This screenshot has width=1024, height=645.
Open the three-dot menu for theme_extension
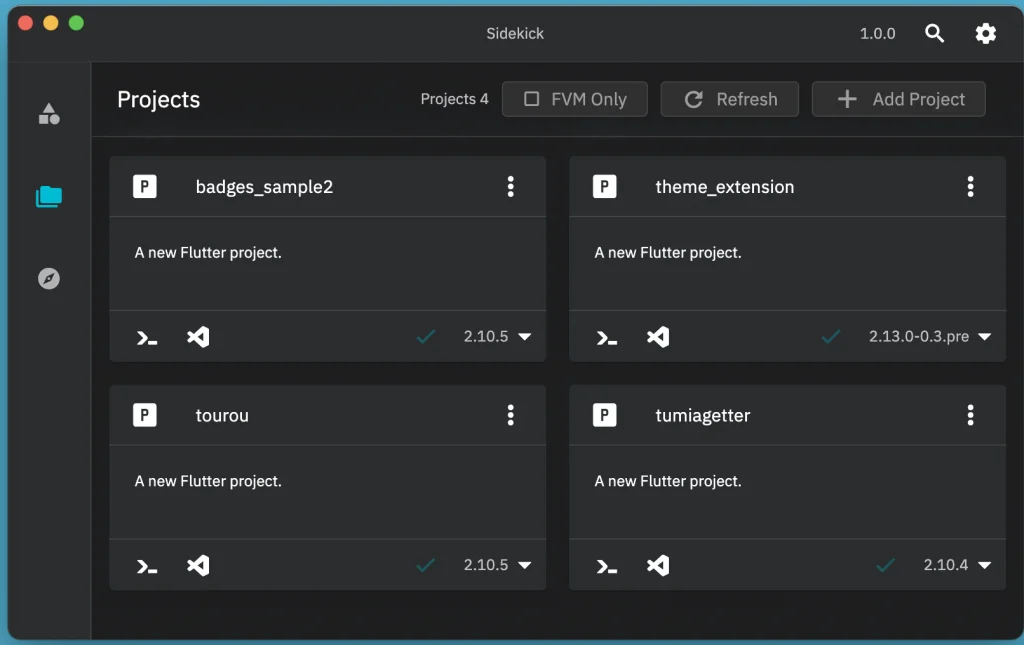970,187
